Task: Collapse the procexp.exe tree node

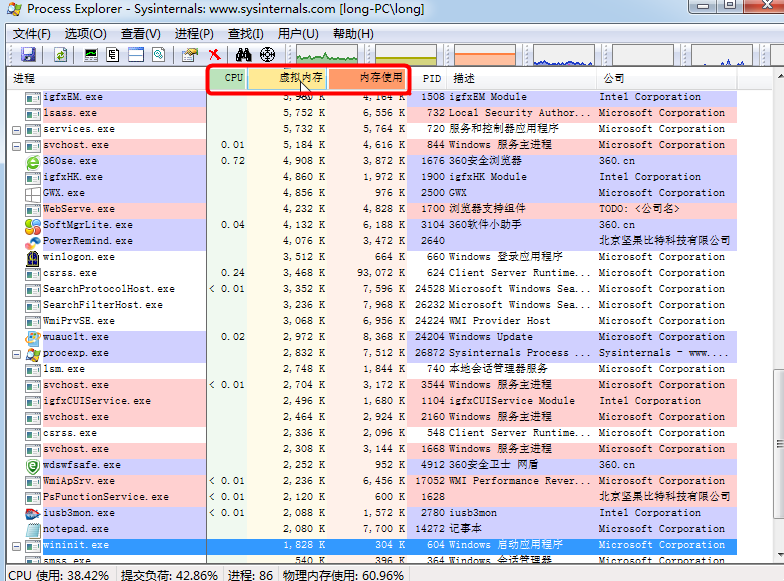Action: click(16, 354)
